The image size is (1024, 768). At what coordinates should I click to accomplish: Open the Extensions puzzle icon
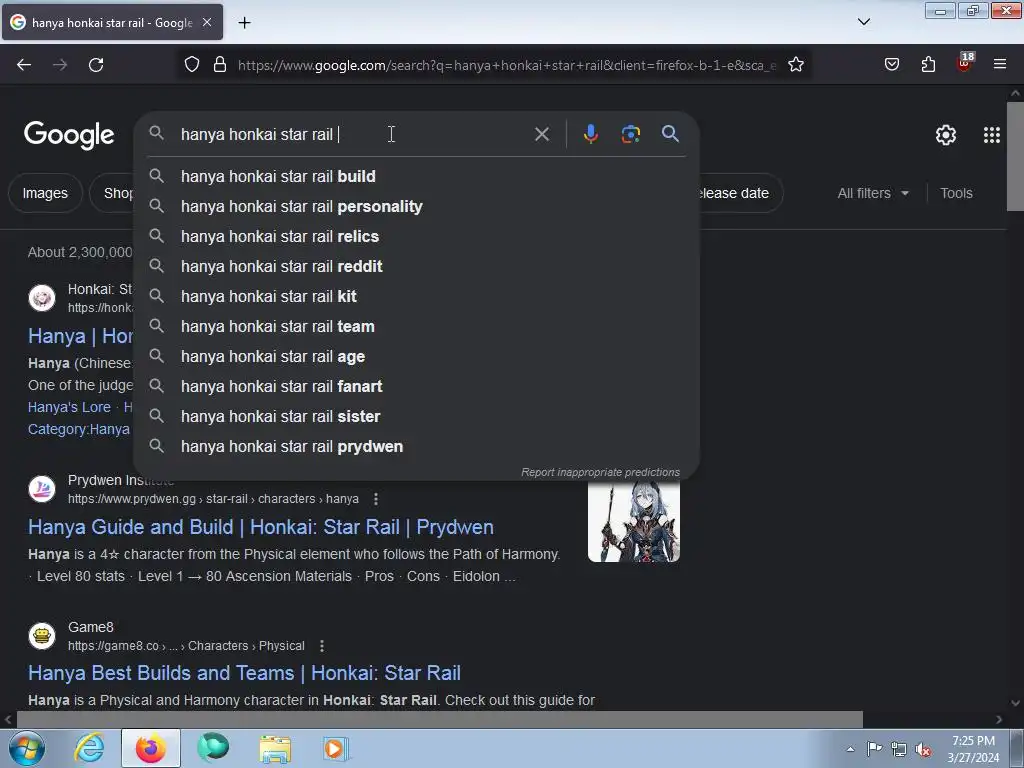click(x=928, y=64)
